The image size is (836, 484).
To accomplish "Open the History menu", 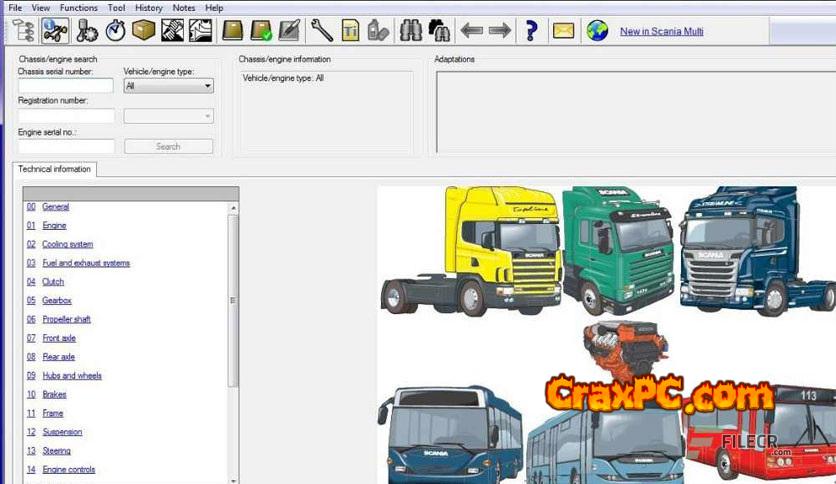I will [x=148, y=7].
